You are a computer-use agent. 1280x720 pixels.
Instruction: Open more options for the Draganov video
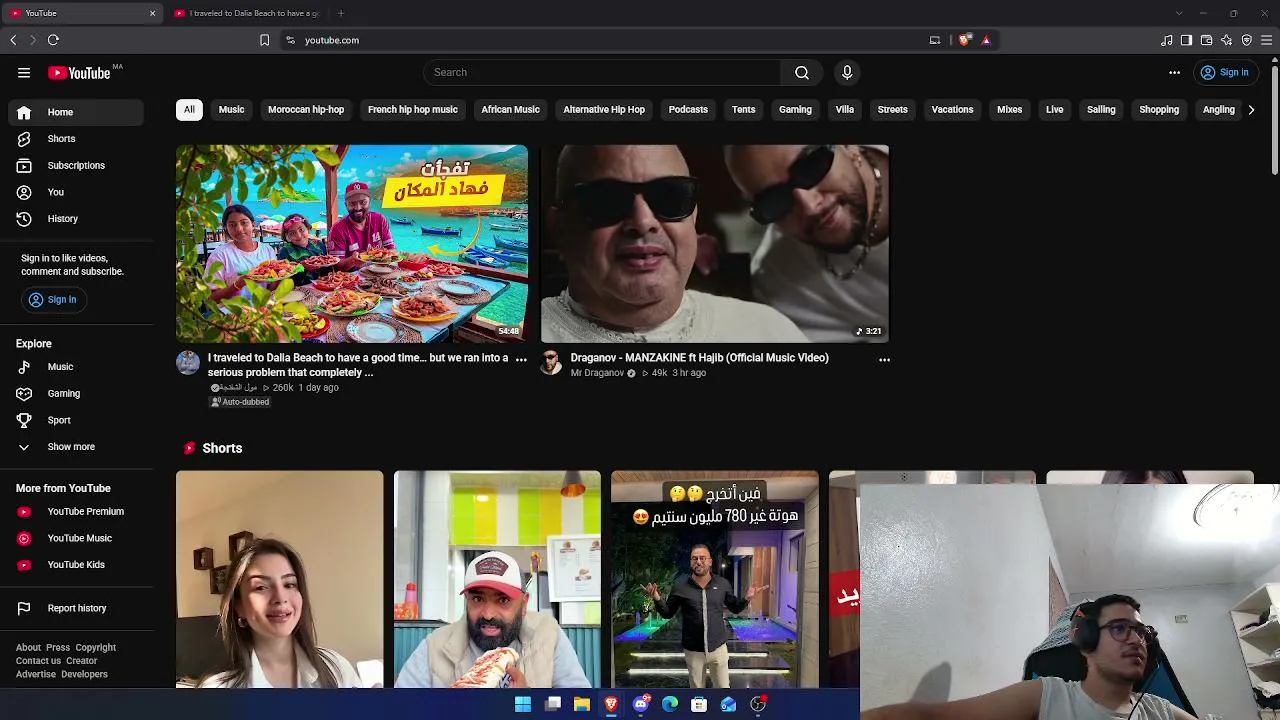coord(884,359)
